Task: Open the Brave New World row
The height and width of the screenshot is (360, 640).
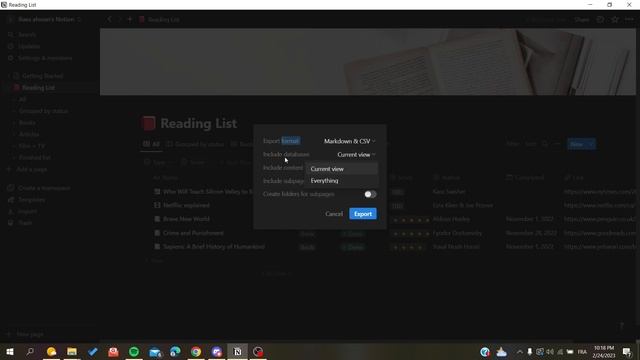Action: click(x=186, y=219)
